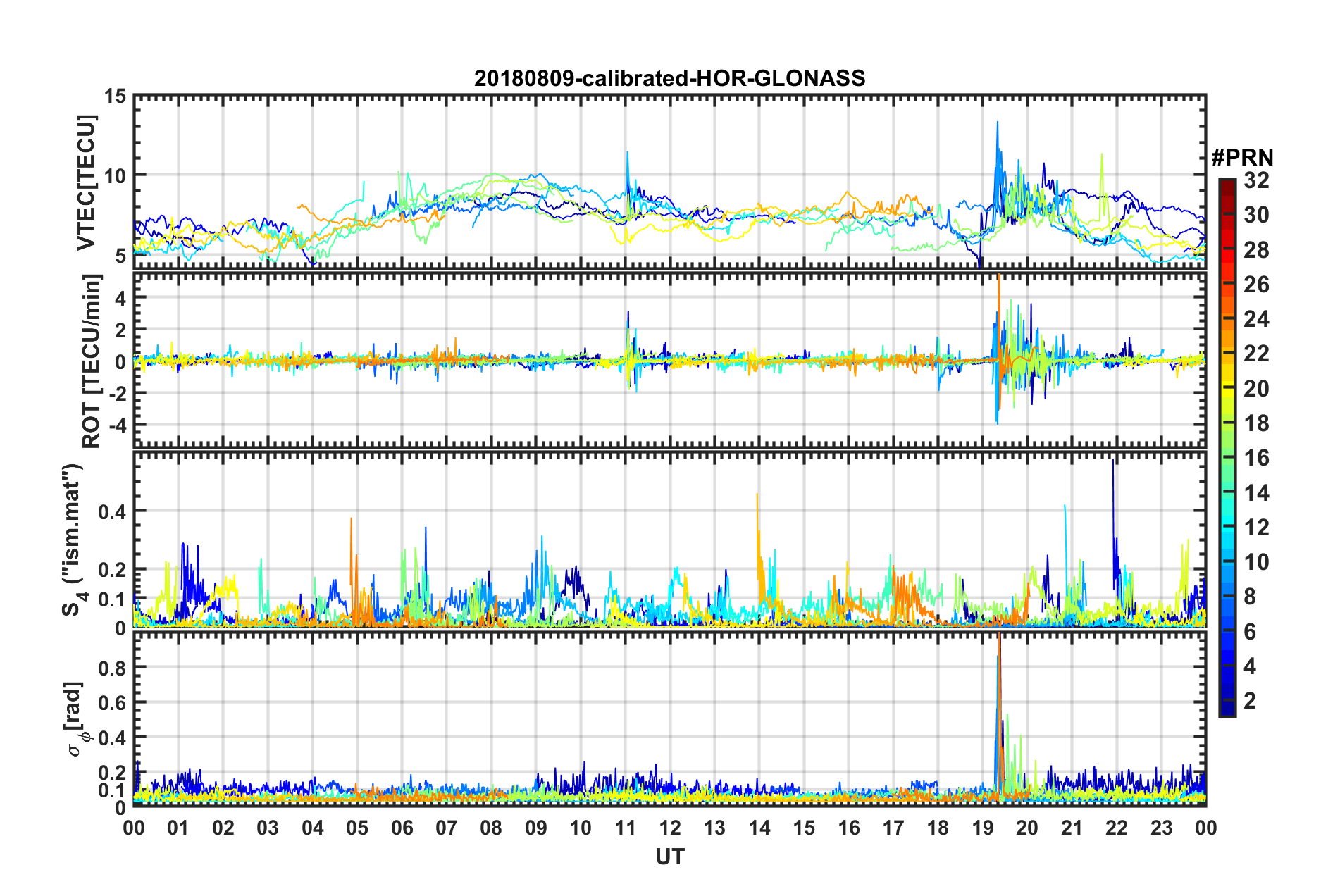The height and width of the screenshot is (896, 1340).
Task: Click the PRN color scale bar
Action: tap(1227, 448)
